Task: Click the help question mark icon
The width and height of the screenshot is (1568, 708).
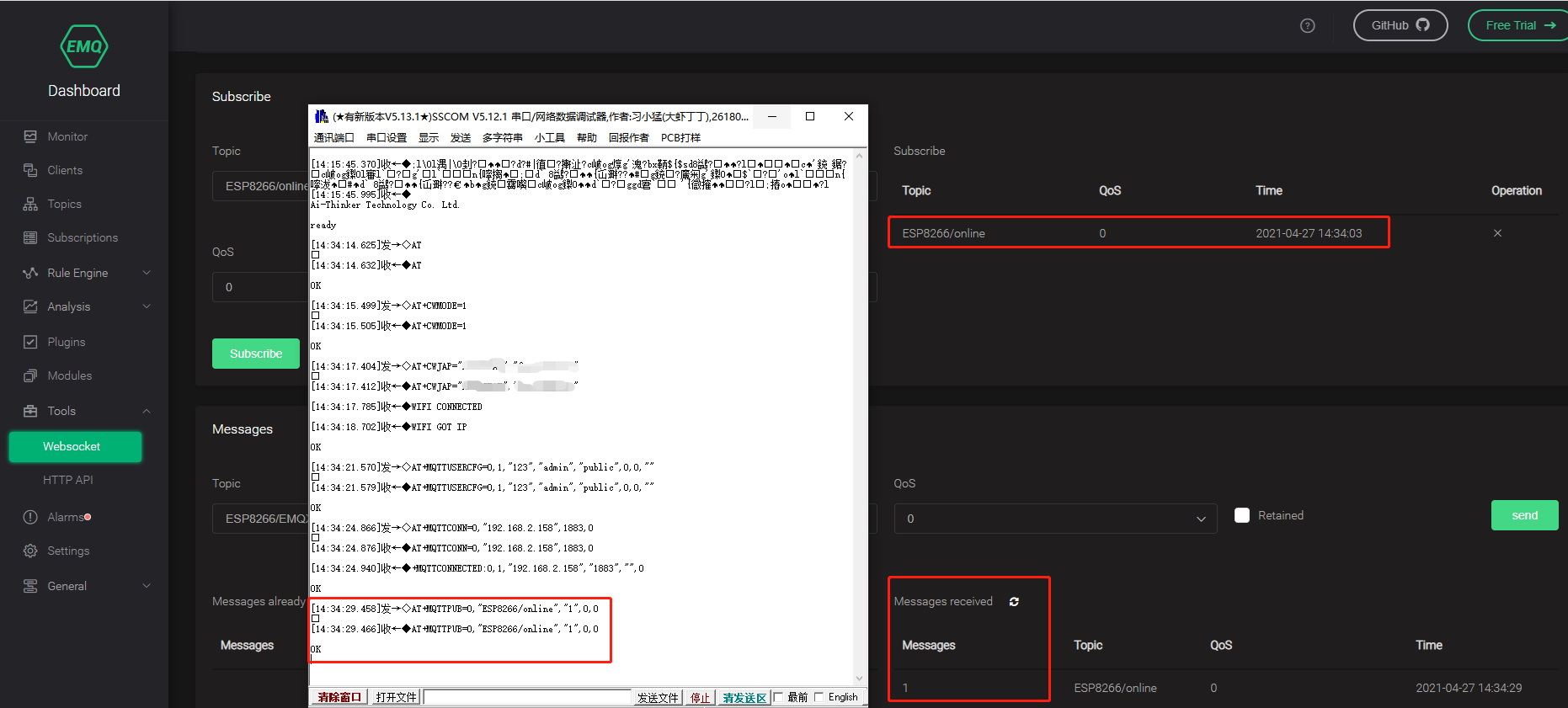Action: coord(1308,25)
